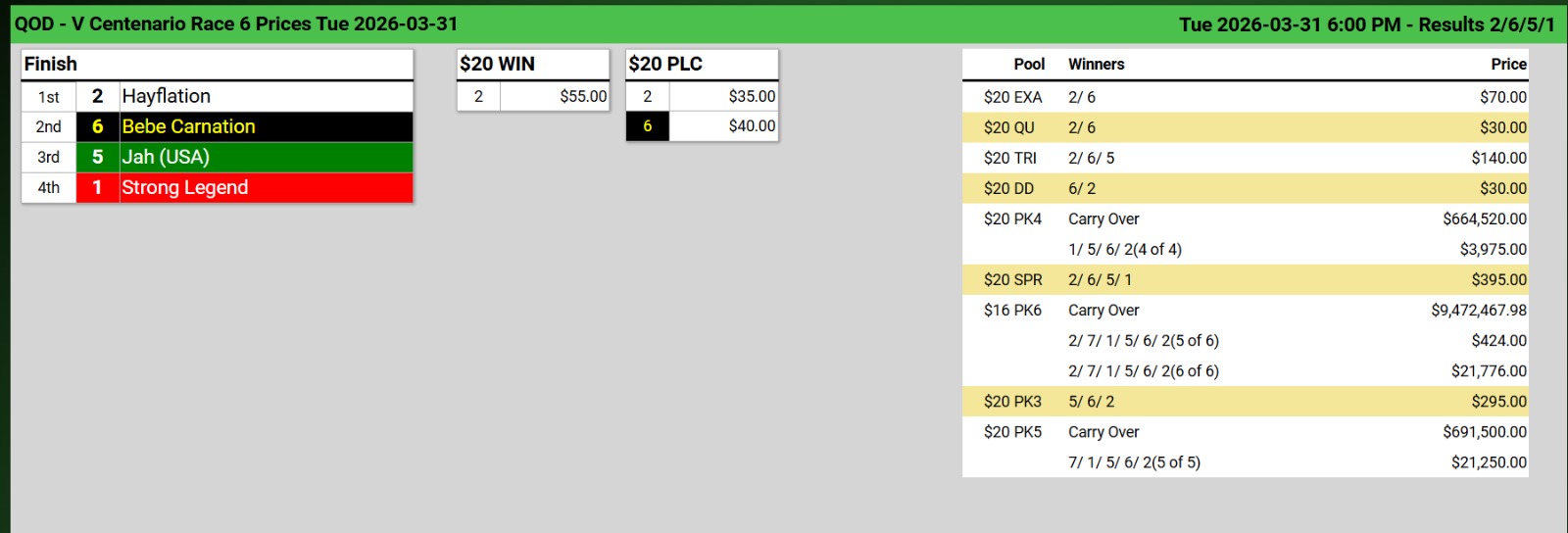Click the $9,472,467.98 carry over amount
1568x533 pixels.
pyautogui.click(x=1478, y=310)
